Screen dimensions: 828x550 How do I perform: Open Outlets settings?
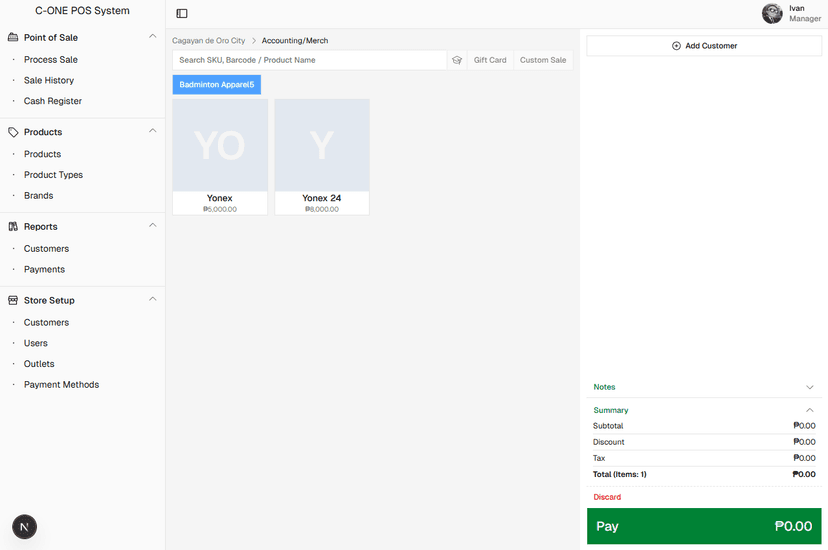coord(39,364)
